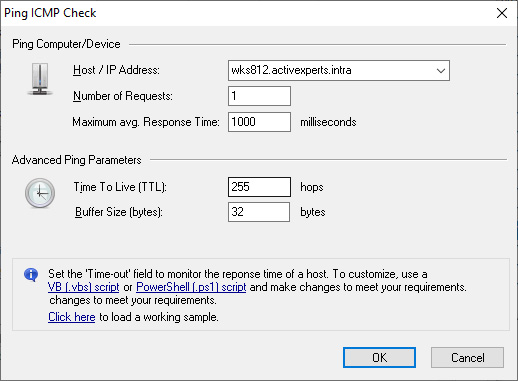Screen dimensions: 518x381
Task: Follow 'Click here' to load sample
Action: click(72, 317)
